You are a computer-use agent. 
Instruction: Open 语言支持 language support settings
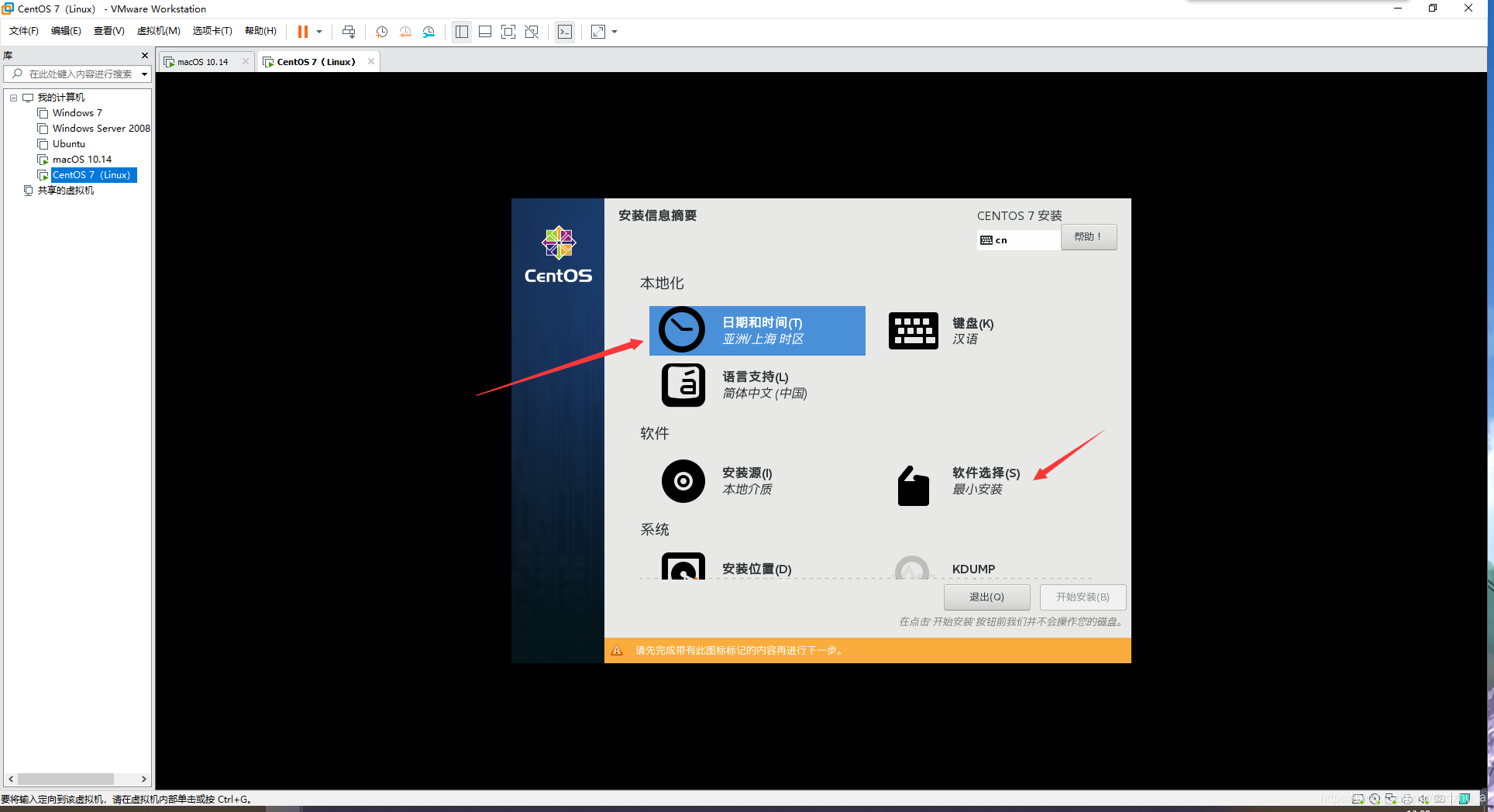click(x=734, y=385)
